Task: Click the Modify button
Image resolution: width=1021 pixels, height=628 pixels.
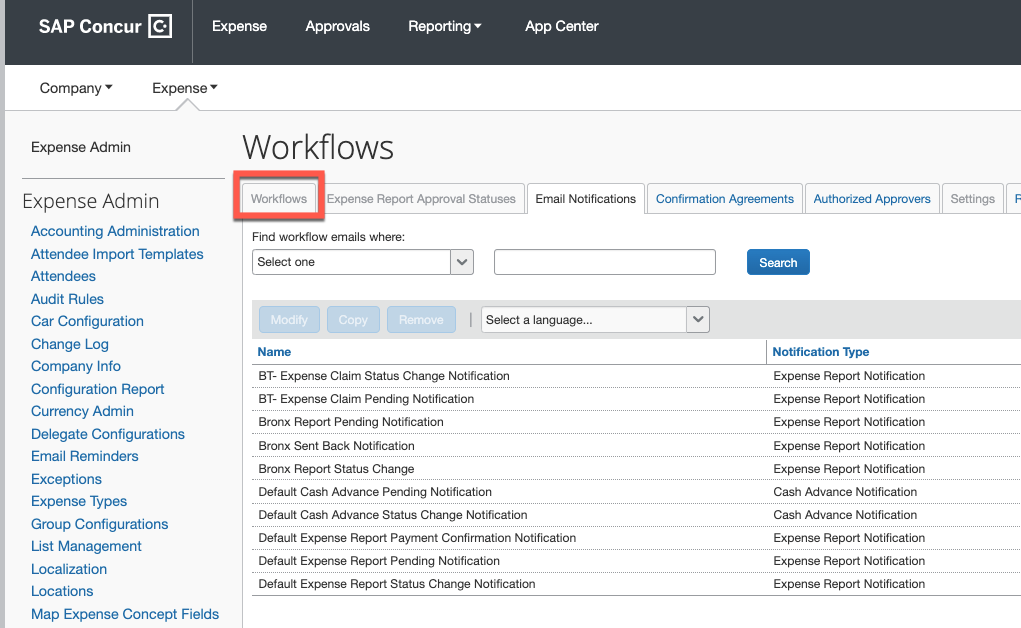Action: [289, 320]
